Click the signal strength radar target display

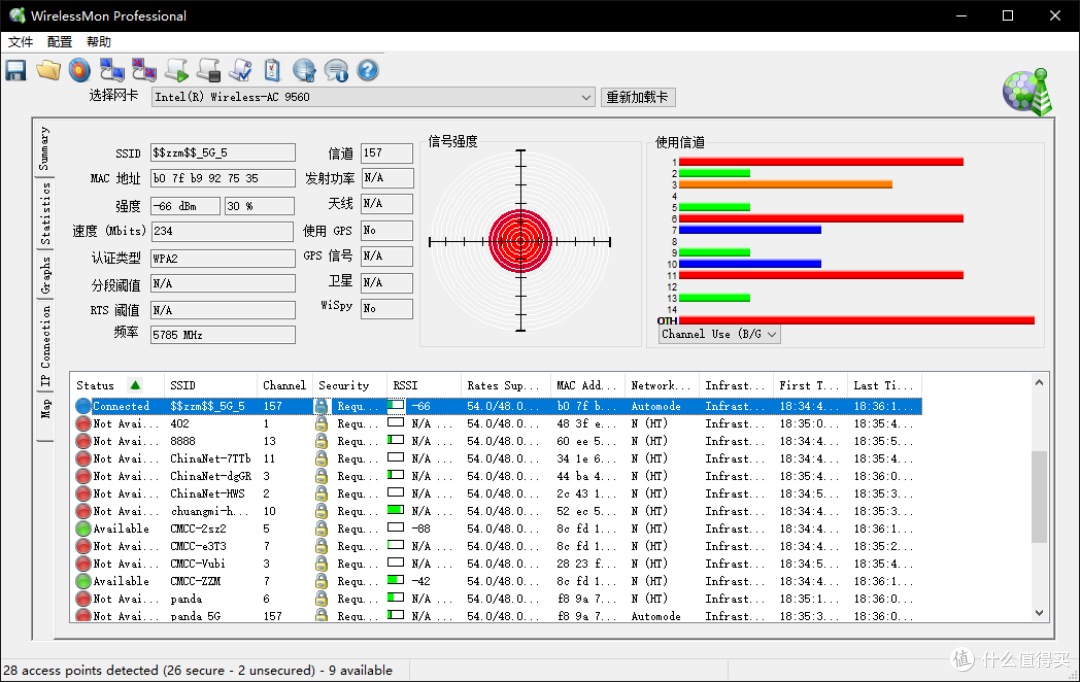coord(521,241)
